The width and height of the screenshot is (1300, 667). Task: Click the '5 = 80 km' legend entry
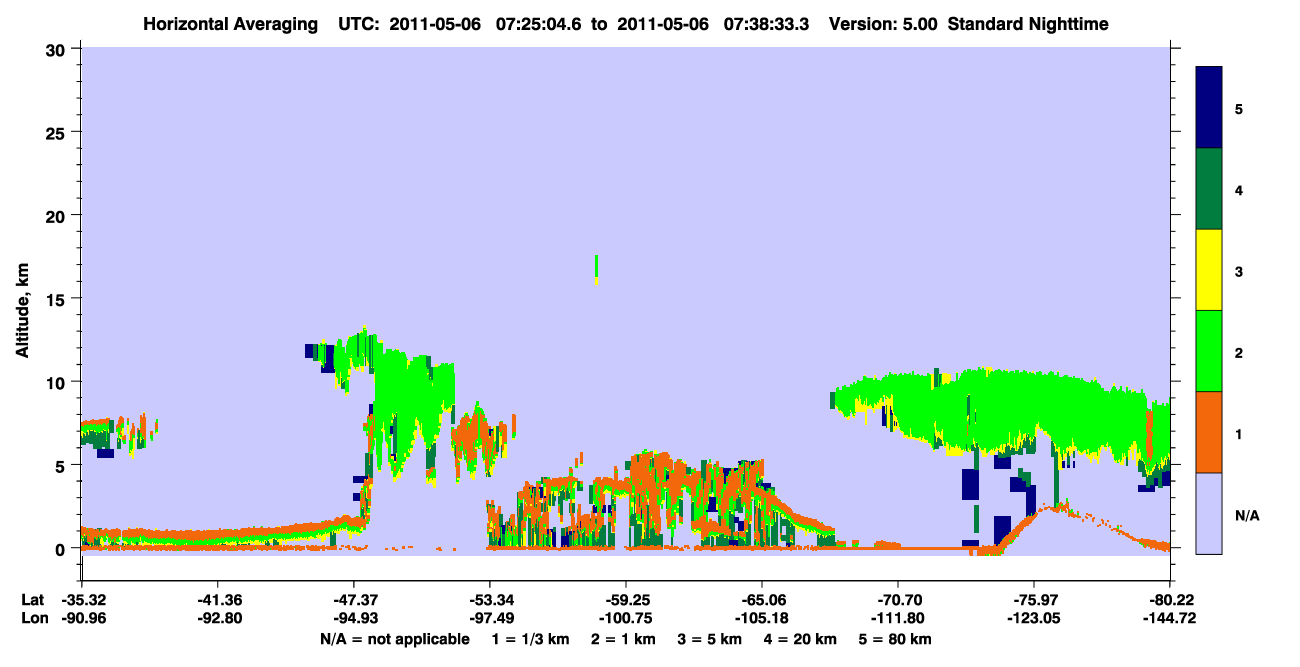[897, 639]
